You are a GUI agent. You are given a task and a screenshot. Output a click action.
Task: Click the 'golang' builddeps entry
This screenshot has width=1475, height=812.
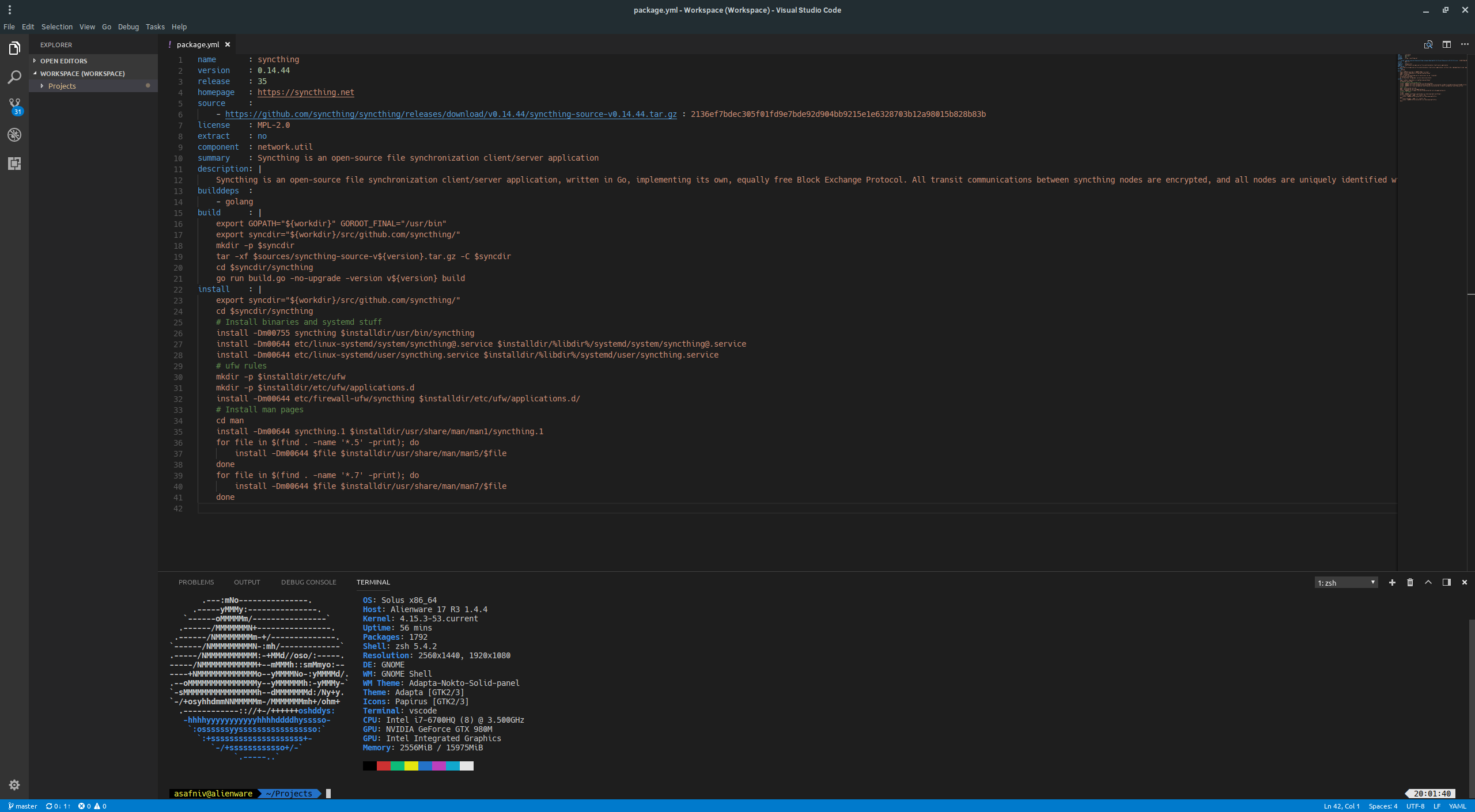(239, 202)
